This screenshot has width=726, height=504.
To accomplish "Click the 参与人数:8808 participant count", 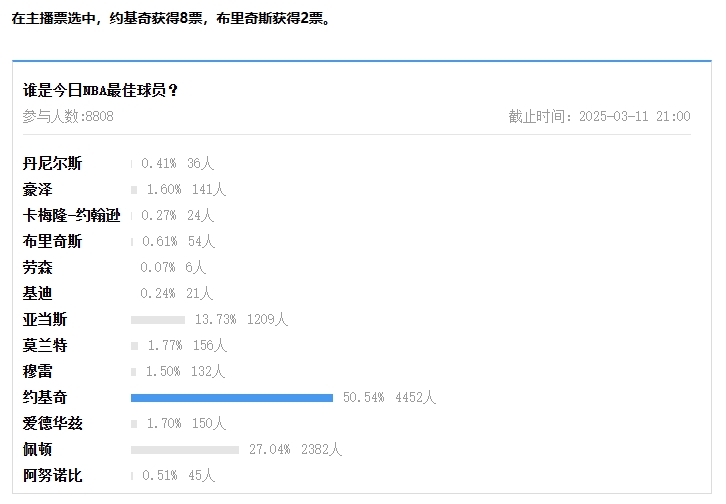I will [68, 117].
